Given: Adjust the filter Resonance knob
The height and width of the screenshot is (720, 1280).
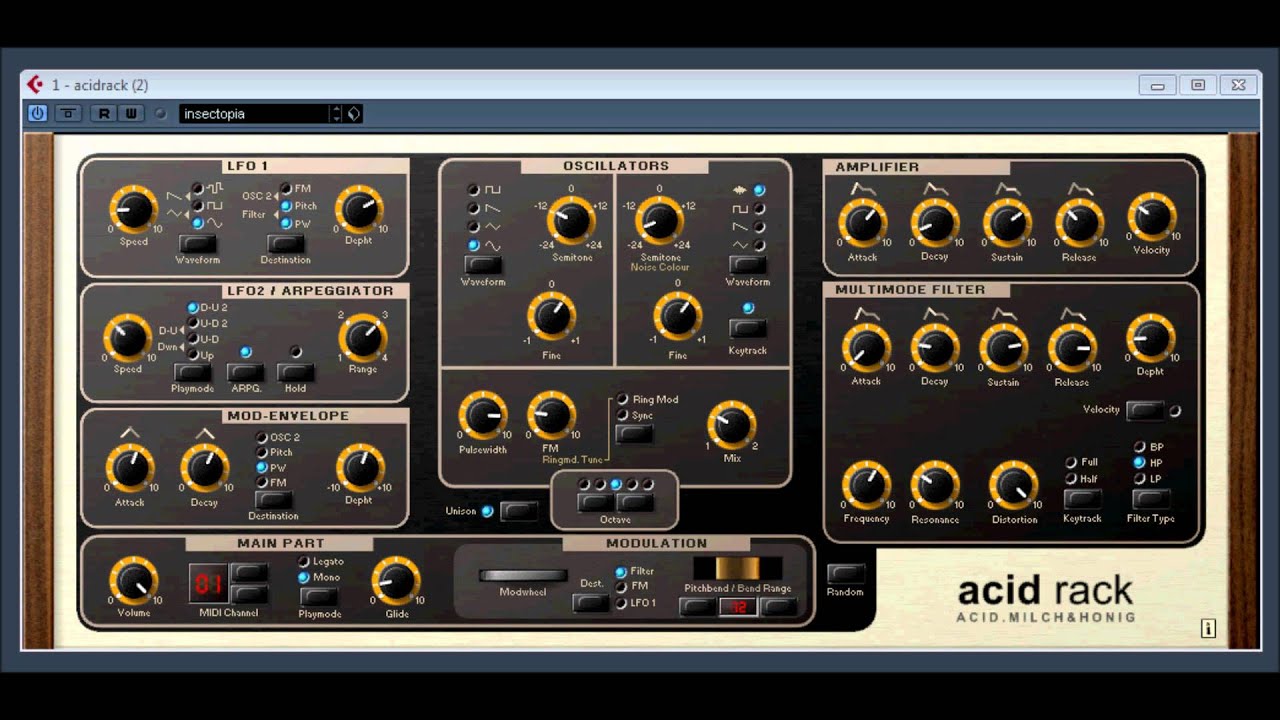Looking at the screenshot, I should pos(935,486).
